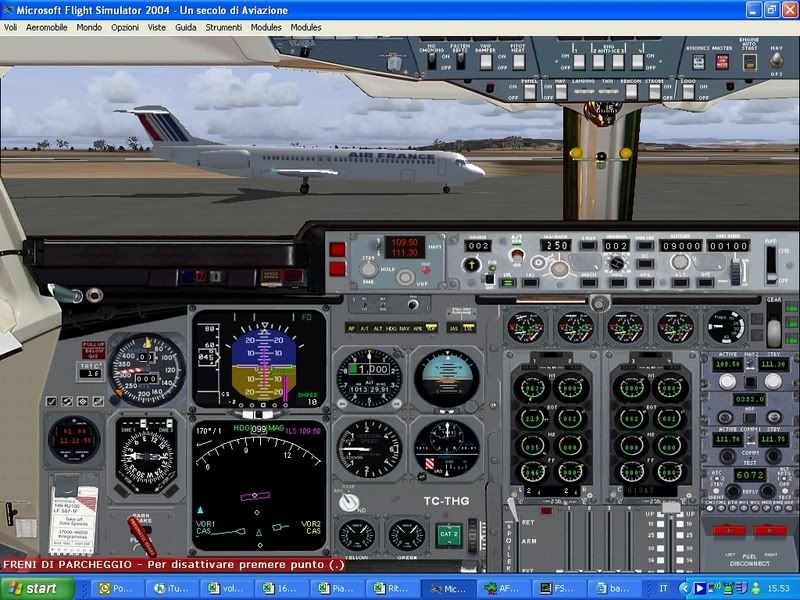
Task: Adjust the course knob with cross
Action: pos(471,265)
